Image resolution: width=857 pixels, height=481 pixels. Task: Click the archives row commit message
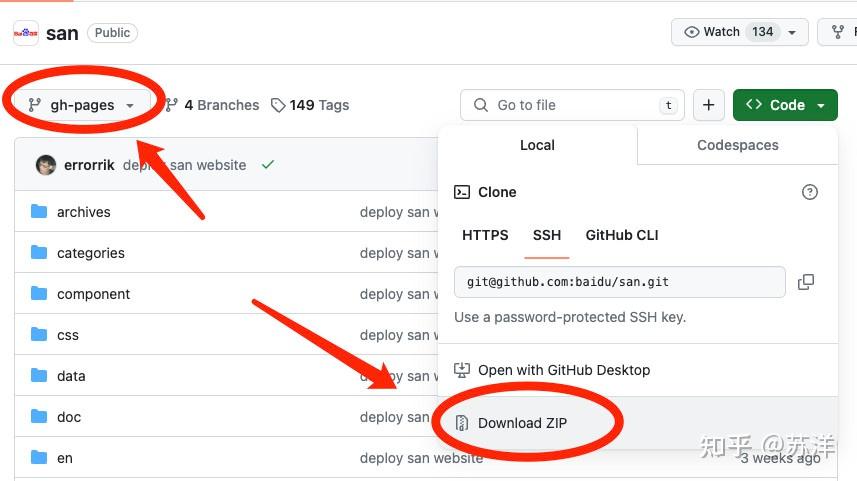click(x=399, y=212)
